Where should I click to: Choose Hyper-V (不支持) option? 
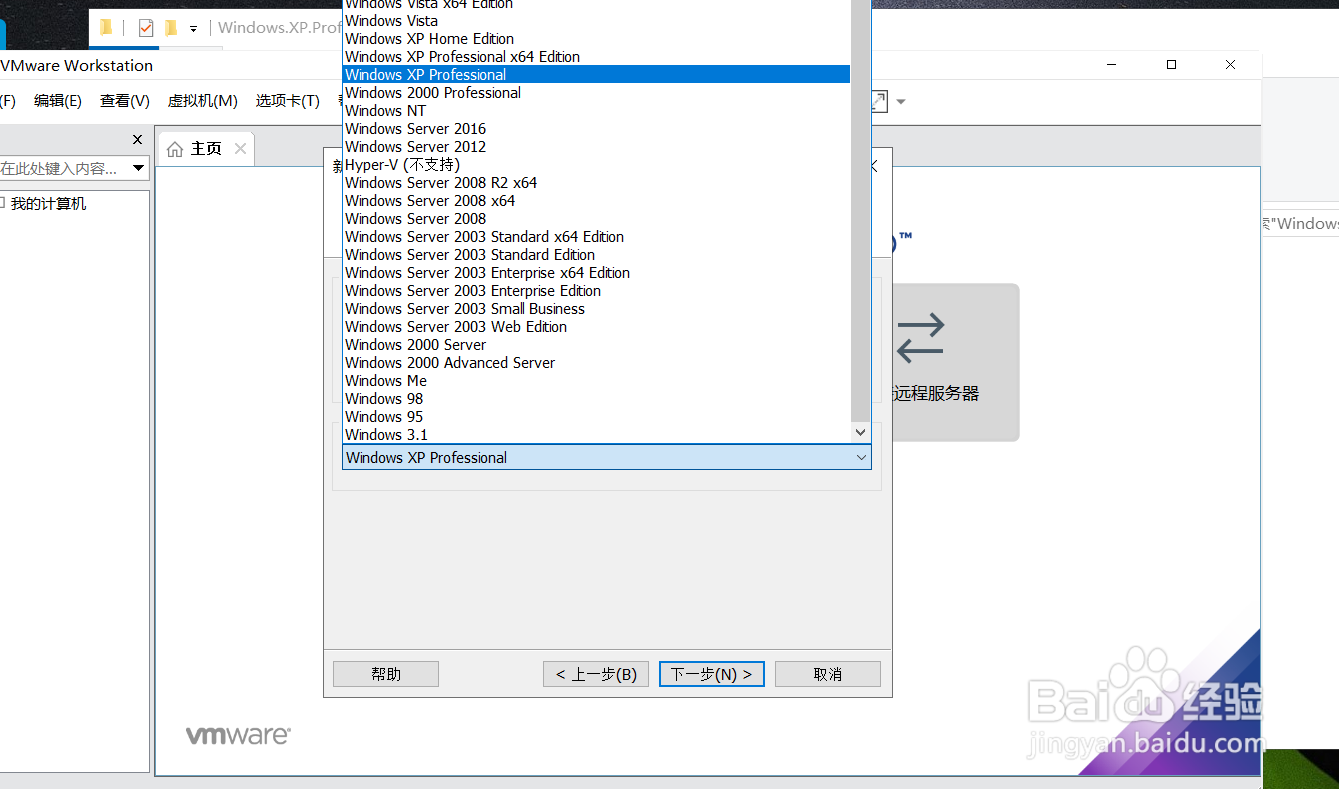[596, 165]
